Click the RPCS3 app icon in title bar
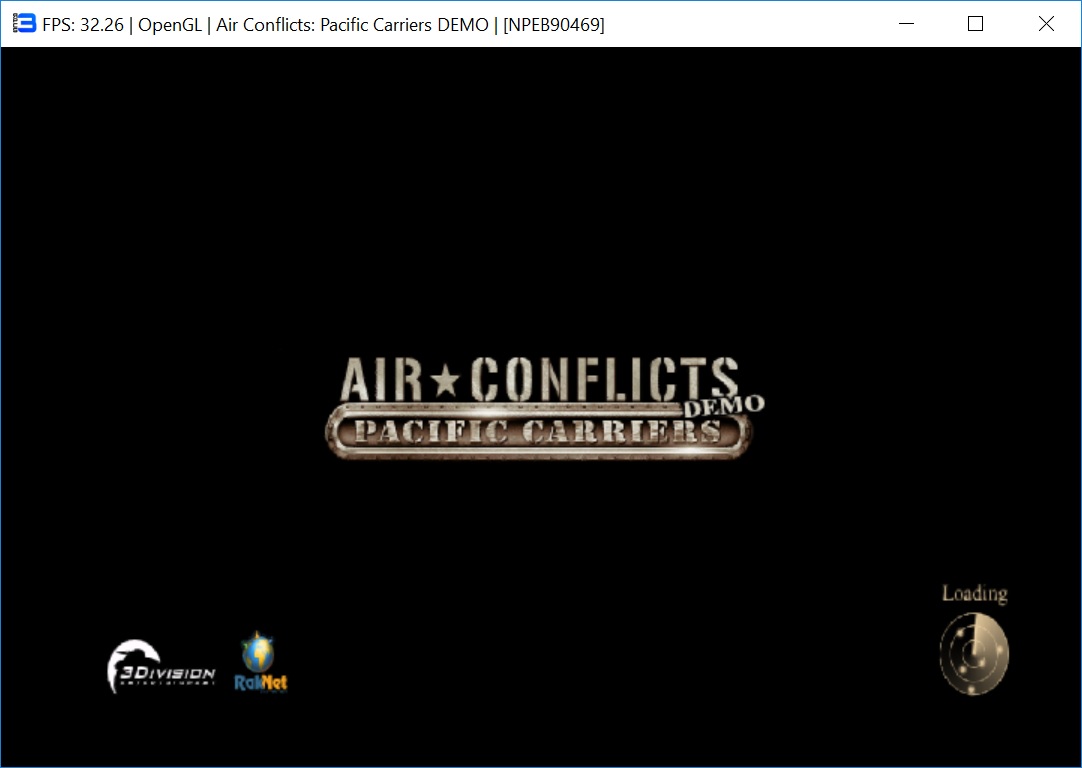Screen dimensions: 1082x768 point(24,23)
